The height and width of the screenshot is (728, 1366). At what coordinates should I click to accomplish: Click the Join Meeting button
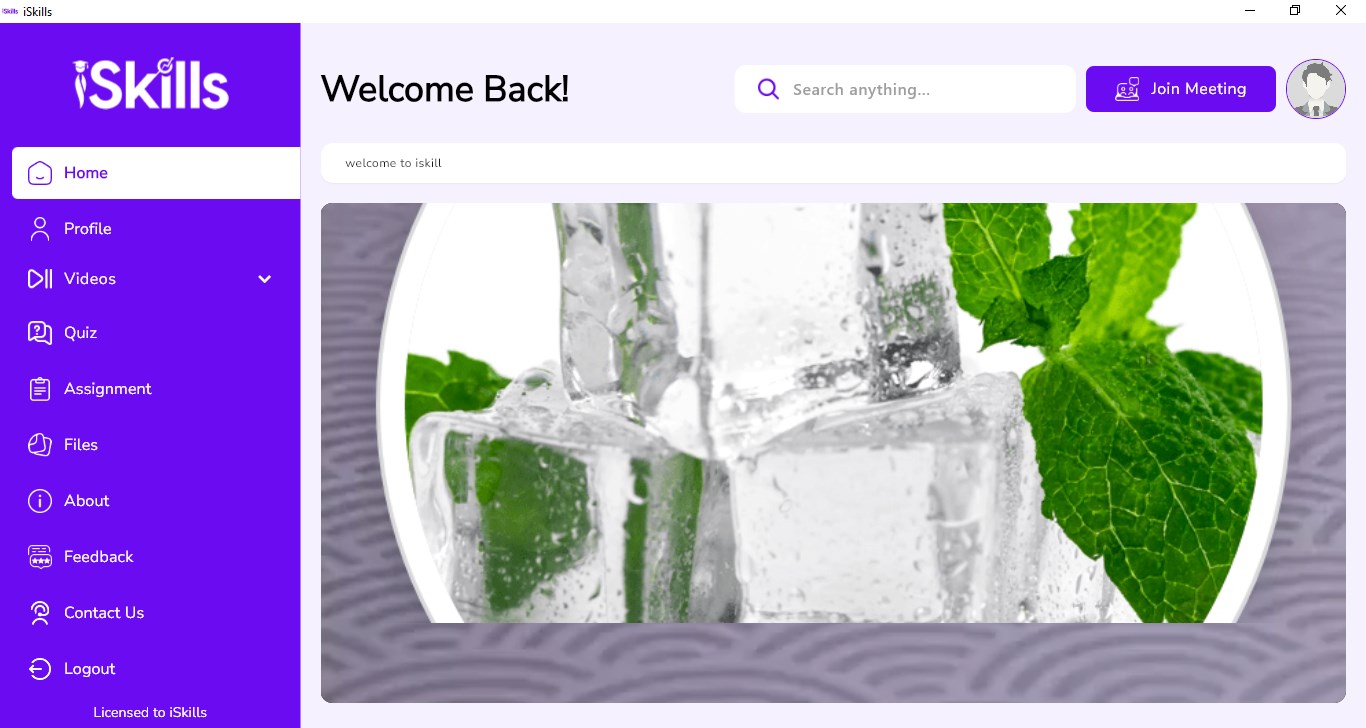(1181, 89)
